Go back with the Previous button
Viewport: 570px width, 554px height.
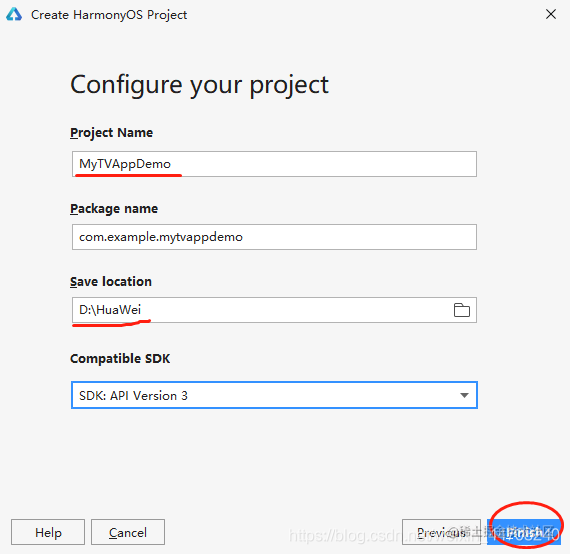[x=441, y=532]
